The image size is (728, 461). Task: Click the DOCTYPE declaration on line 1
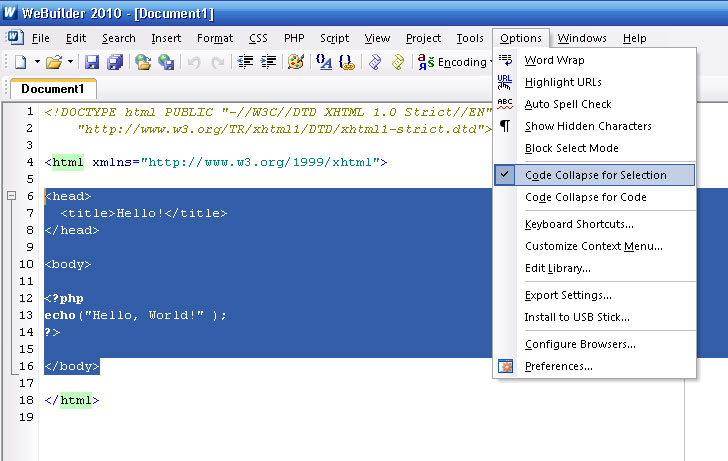click(268, 112)
